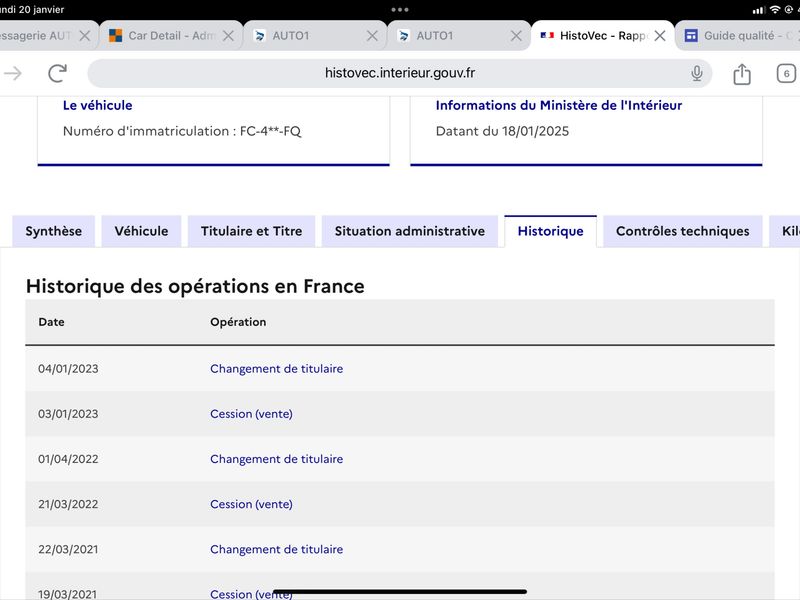Viewport: 800px width, 600px height.
Task: Close the HistoVec tab
Action: point(660,36)
